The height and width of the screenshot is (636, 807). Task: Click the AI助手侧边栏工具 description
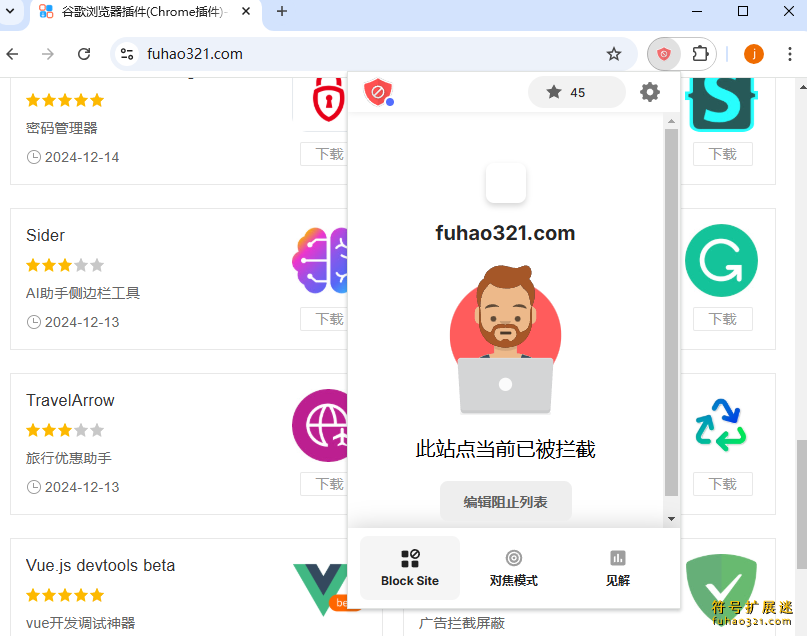point(83,293)
